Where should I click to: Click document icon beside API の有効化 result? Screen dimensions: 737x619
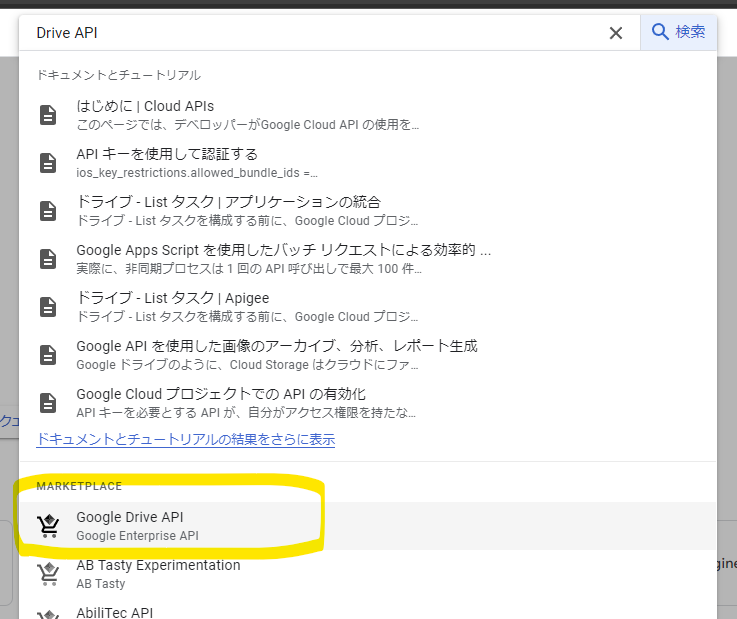(x=48, y=403)
